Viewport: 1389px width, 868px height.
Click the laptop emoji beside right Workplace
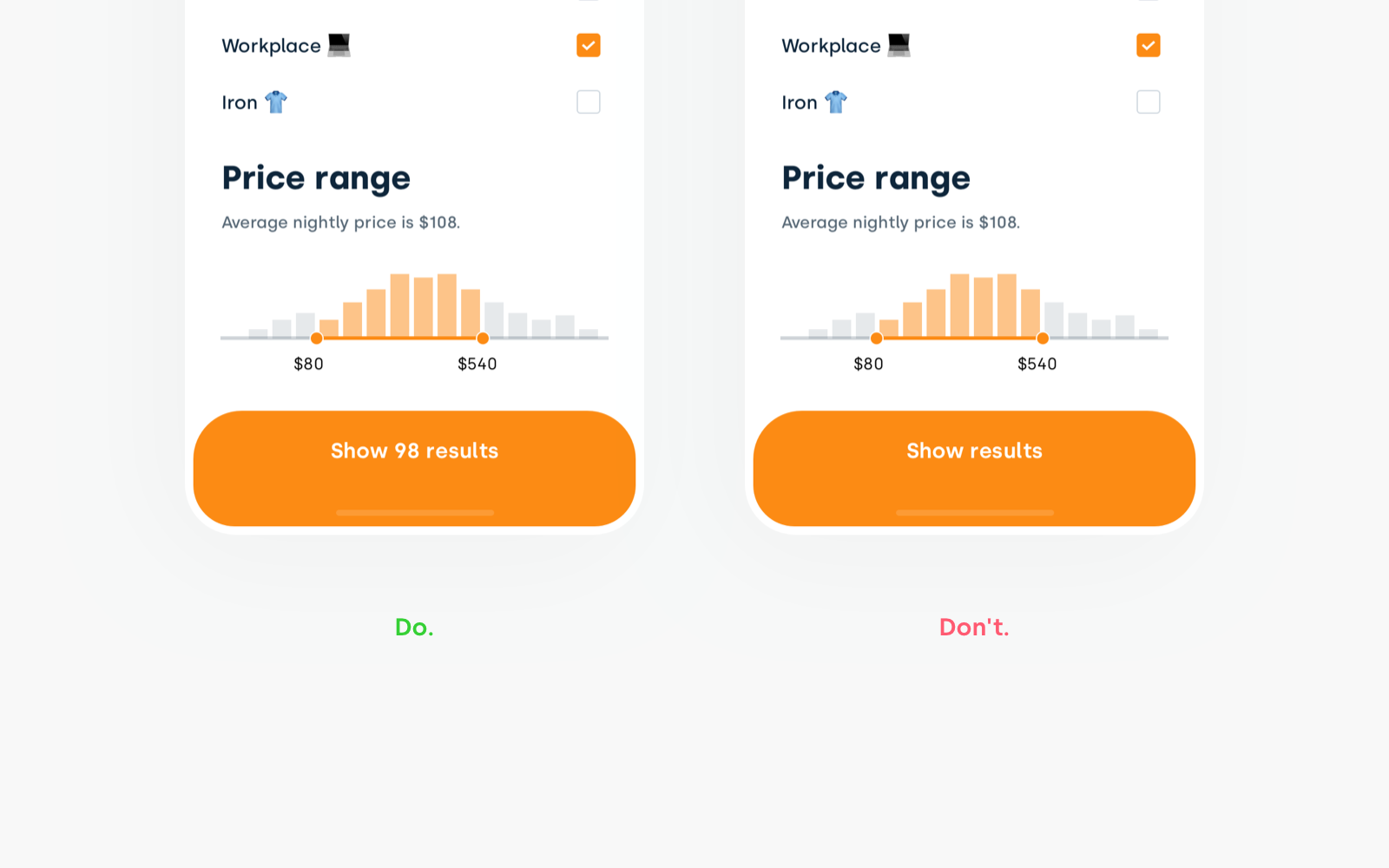coord(899,45)
